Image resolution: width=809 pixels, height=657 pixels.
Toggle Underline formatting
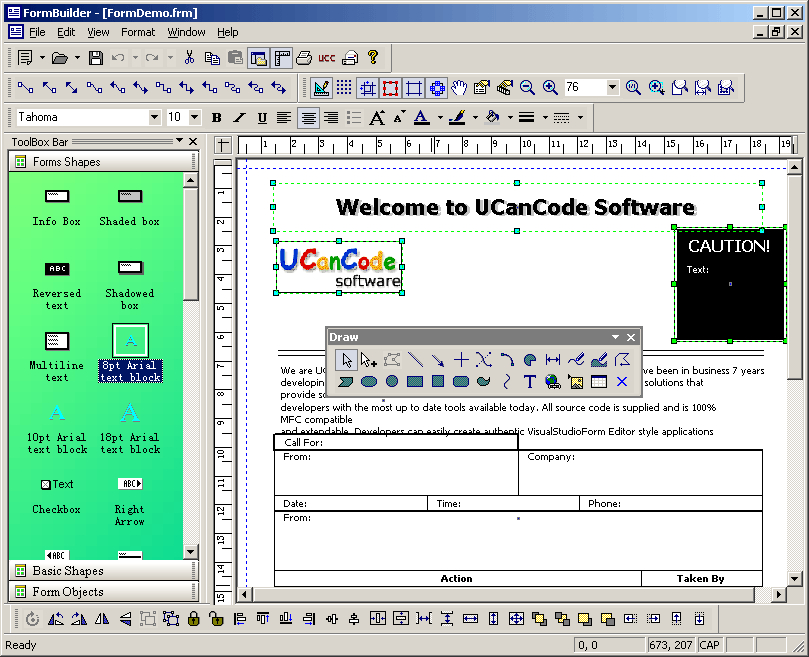pos(262,118)
